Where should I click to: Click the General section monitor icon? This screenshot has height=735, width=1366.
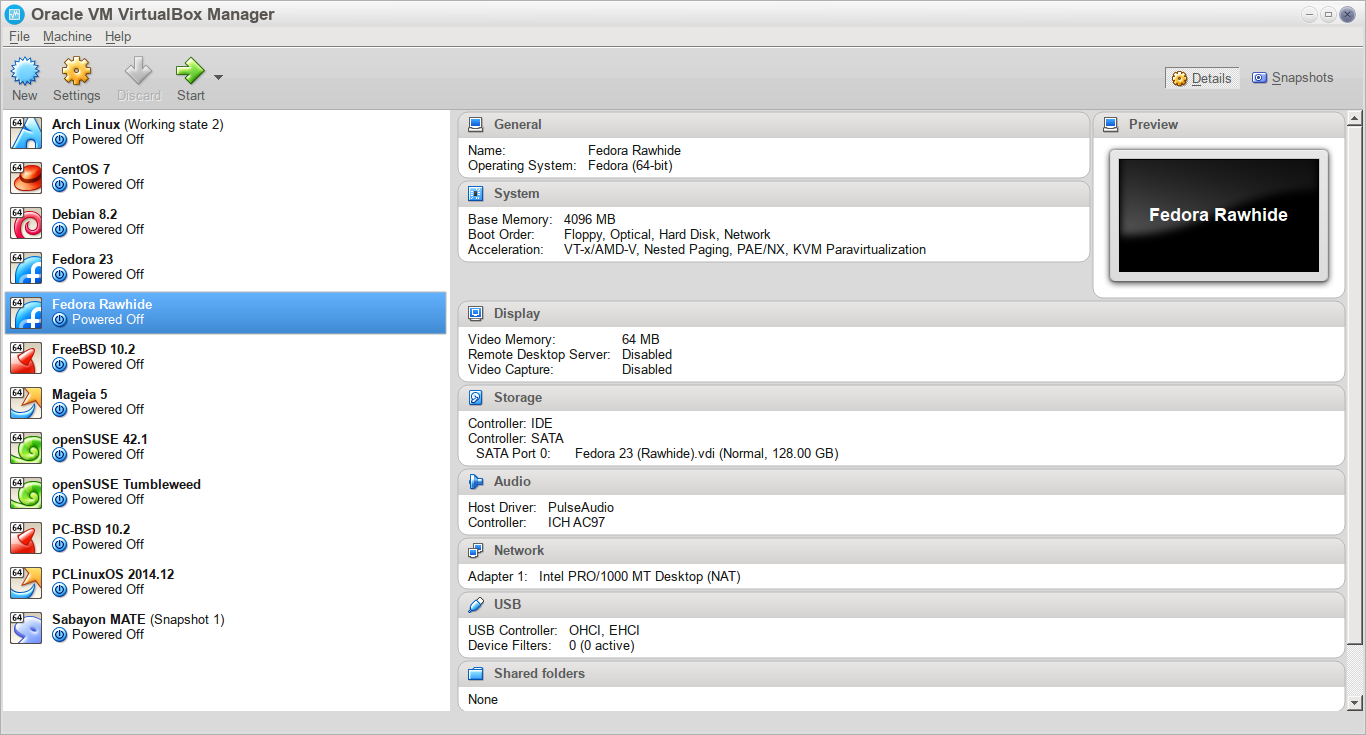tap(476, 125)
